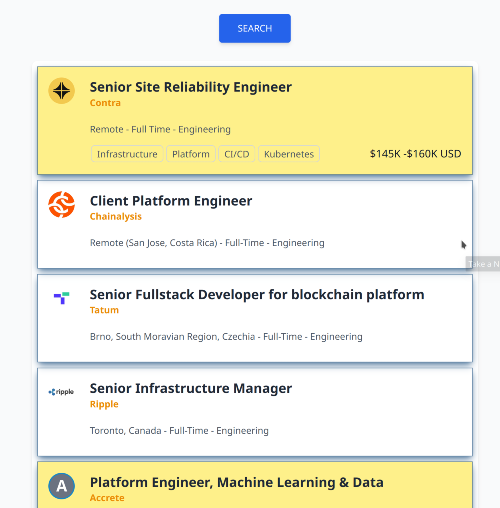This screenshot has height=508, width=500.
Task: Open Client Platform Engineer job listing
Action: pos(171,201)
